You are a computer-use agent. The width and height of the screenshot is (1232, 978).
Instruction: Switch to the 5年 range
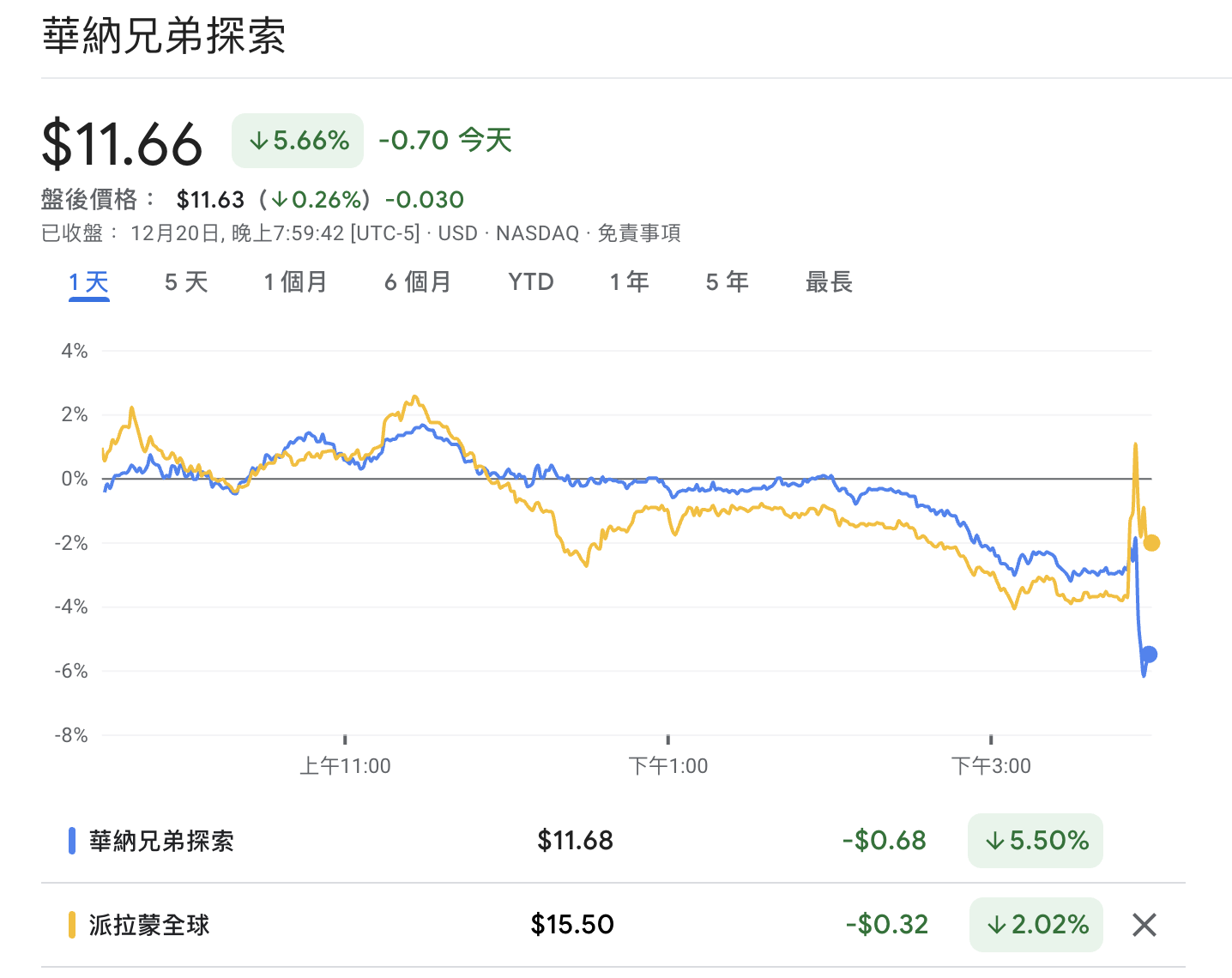727,282
